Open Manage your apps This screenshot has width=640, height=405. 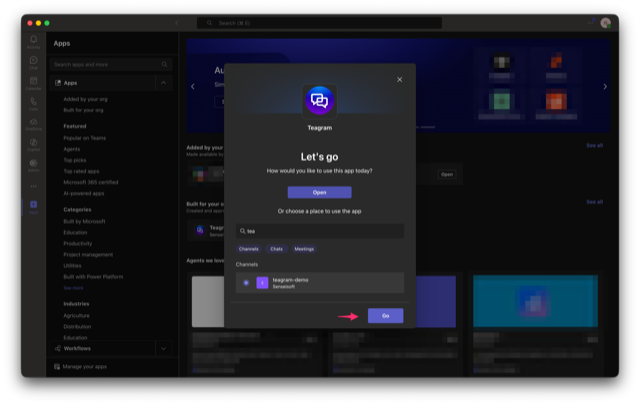coord(84,367)
